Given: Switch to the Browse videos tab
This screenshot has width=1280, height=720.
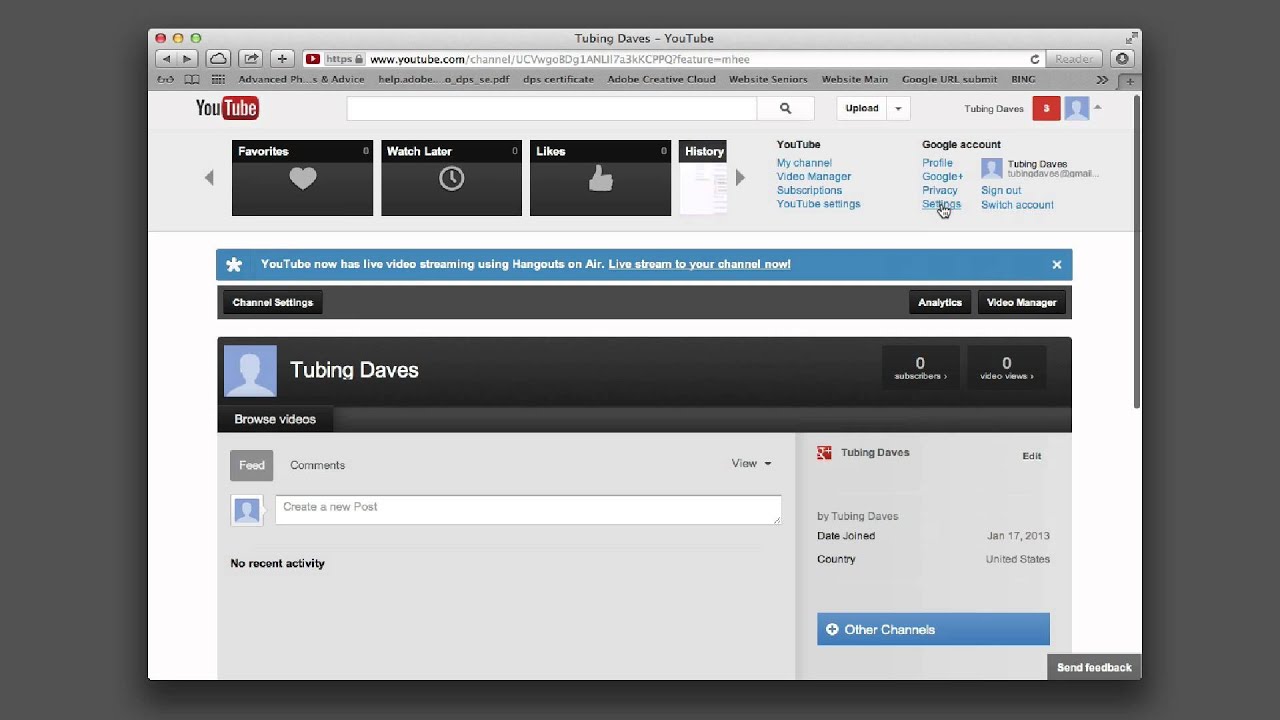Looking at the screenshot, I should pos(275,419).
